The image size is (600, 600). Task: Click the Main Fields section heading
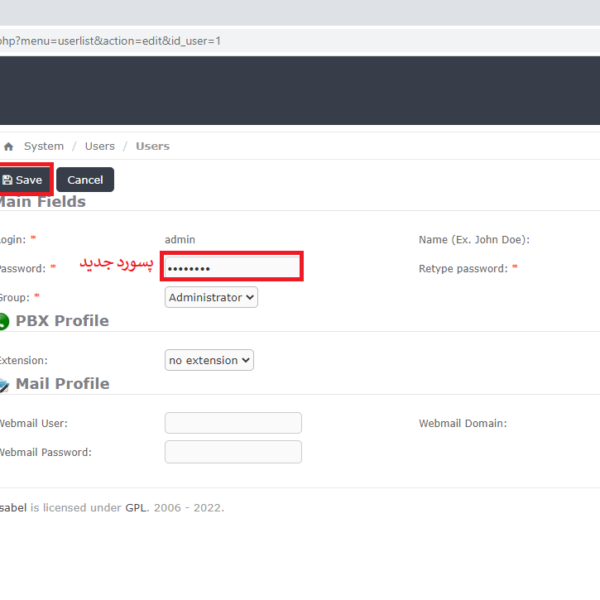(42, 202)
